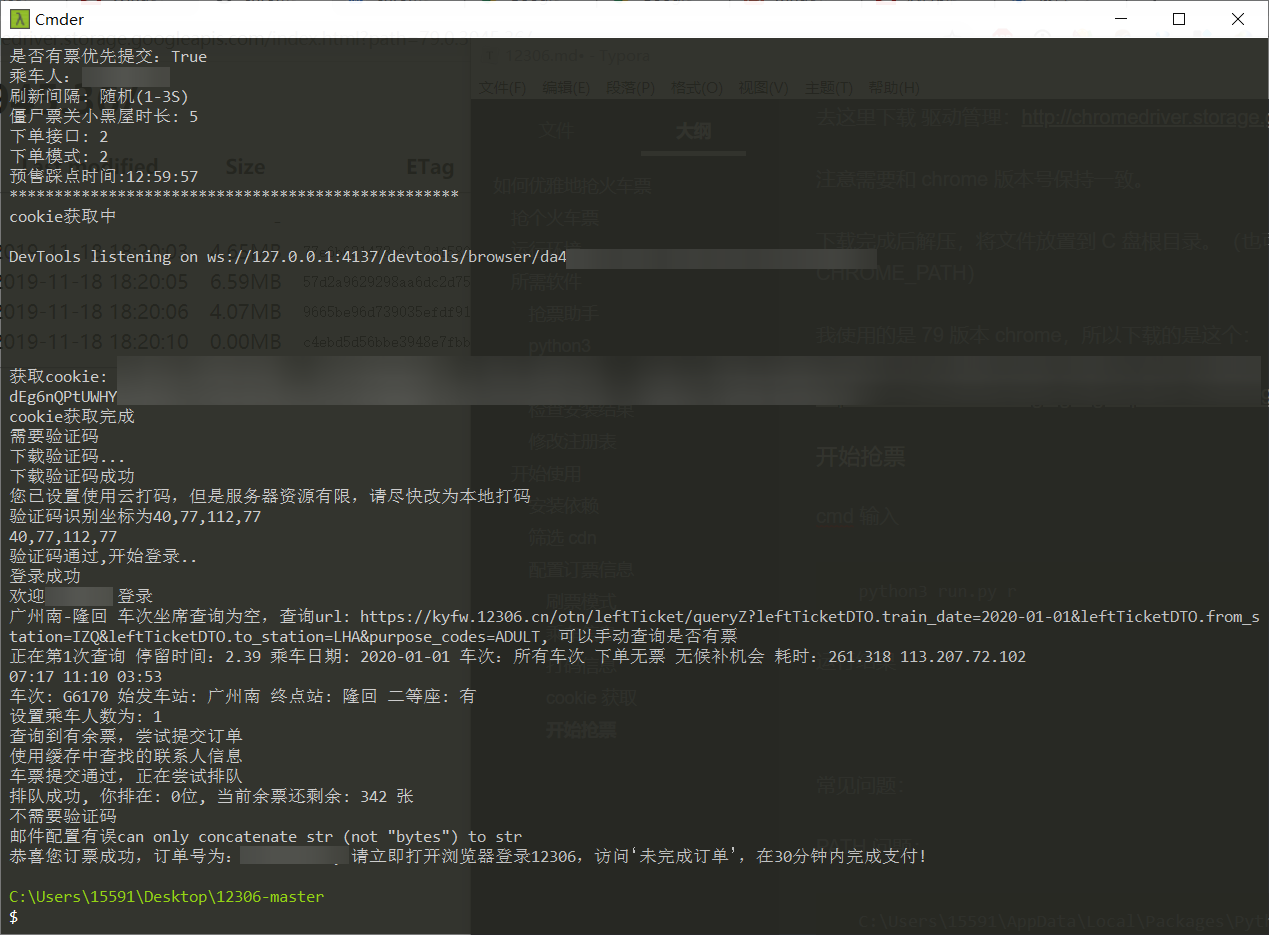
Task: Select outline item 配置订票信息 in Typora
Action: coord(581,570)
